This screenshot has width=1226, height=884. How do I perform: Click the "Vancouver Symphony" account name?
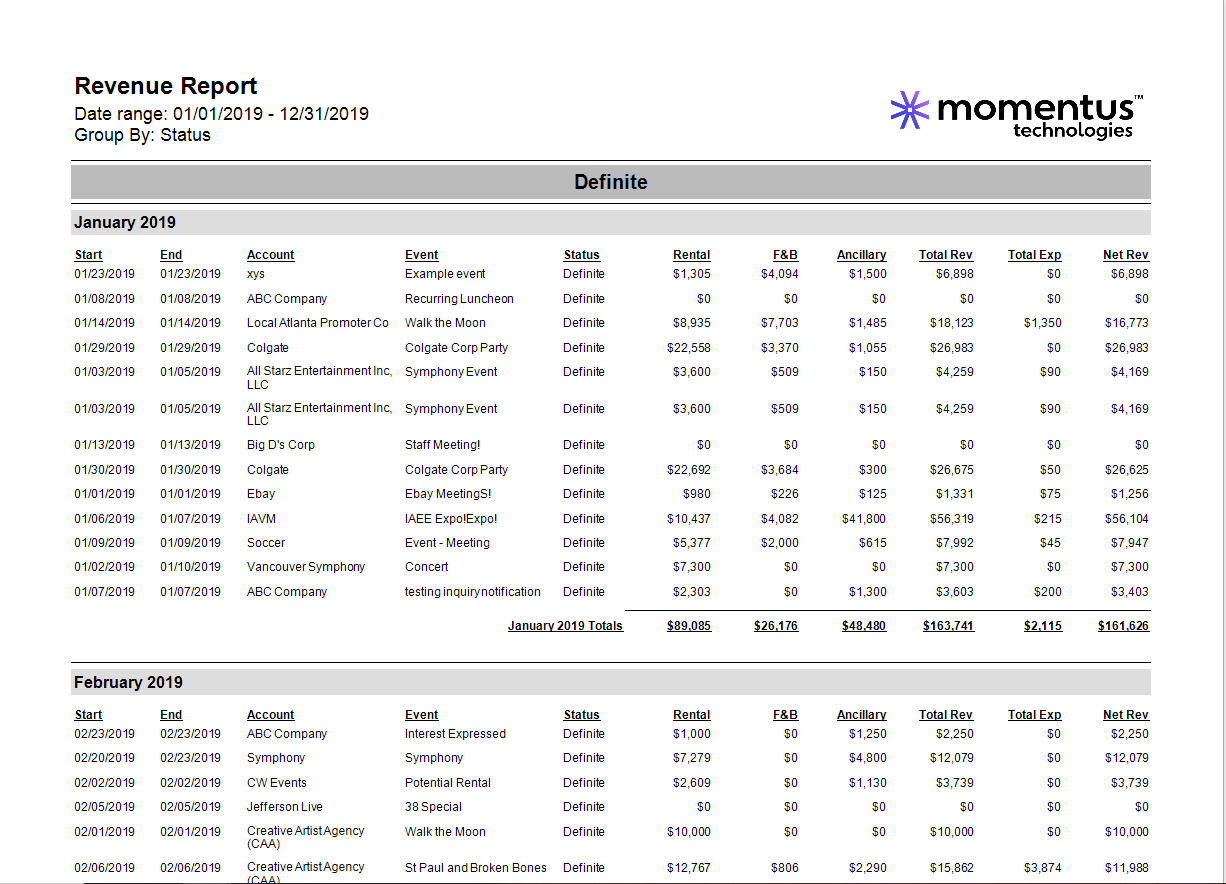click(x=306, y=567)
